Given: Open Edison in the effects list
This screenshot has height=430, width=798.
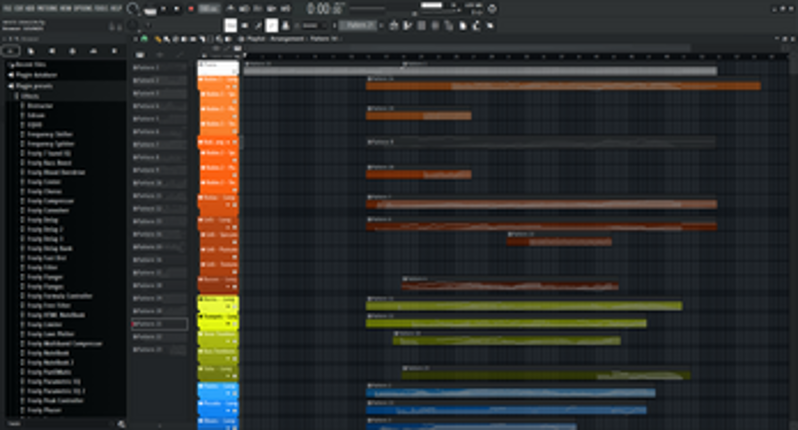Looking at the screenshot, I should 36,115.
